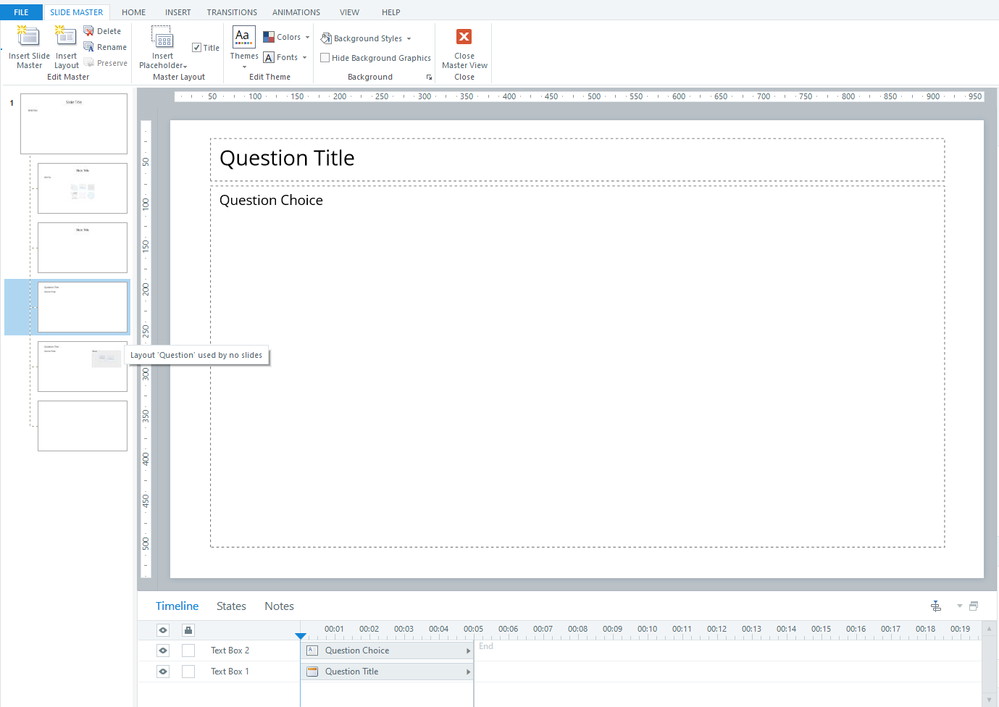Delete the selected layout

[x=102, y=31]
